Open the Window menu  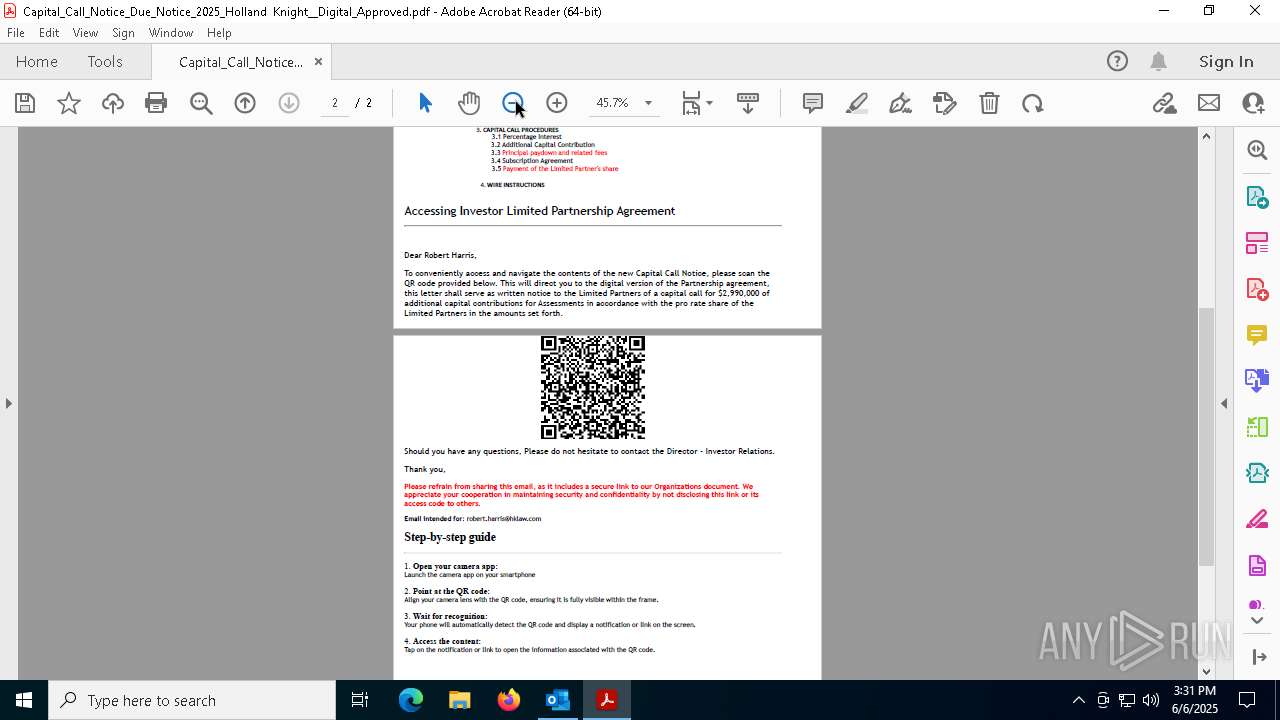coord(171,33)
